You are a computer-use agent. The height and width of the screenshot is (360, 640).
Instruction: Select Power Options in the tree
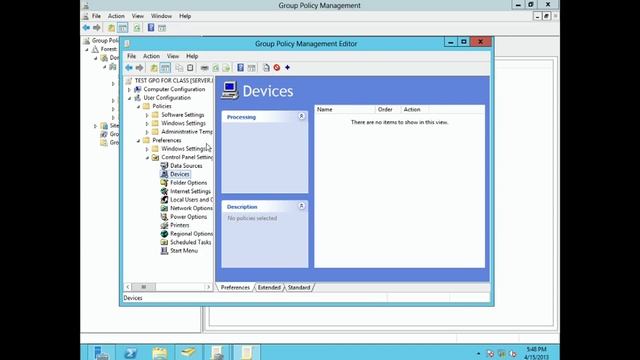[188, 217]
